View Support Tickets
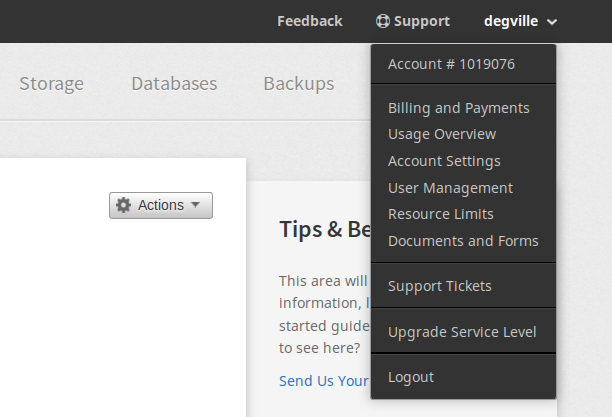 pyautogui.click(x=439, y=286)
